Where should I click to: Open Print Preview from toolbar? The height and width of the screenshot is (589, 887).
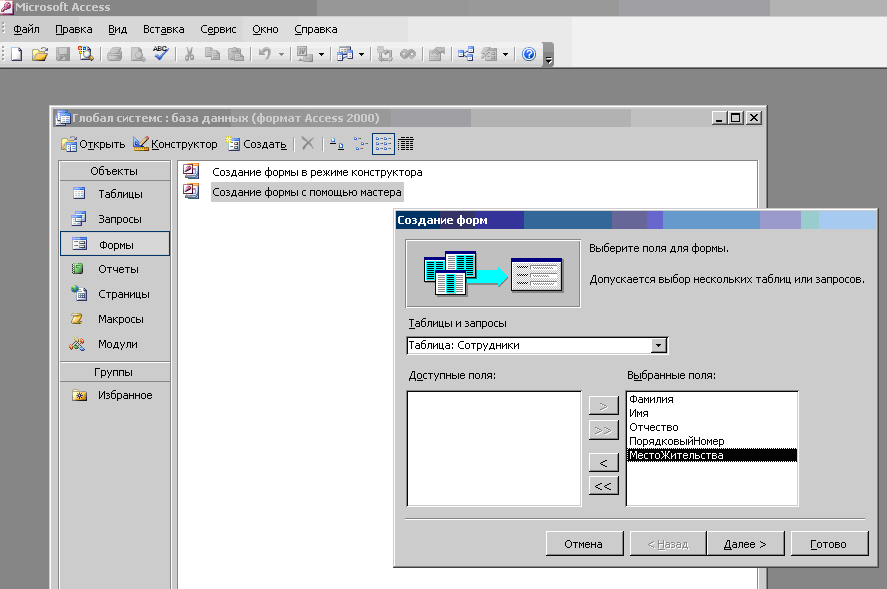(137, 54)
